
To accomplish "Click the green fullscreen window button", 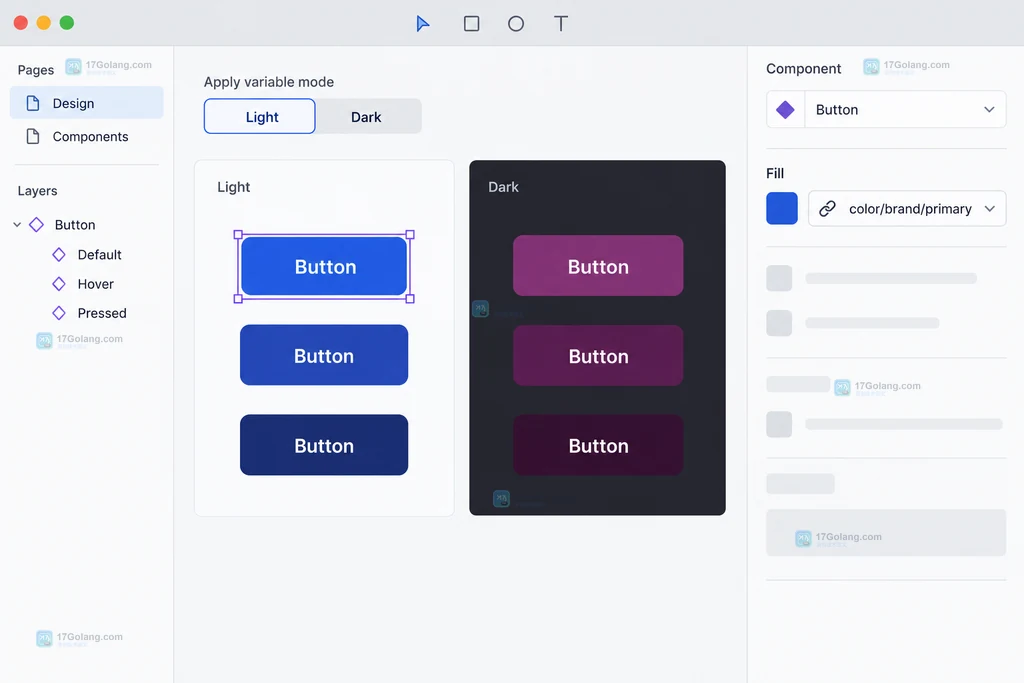I will coord(67,23).
